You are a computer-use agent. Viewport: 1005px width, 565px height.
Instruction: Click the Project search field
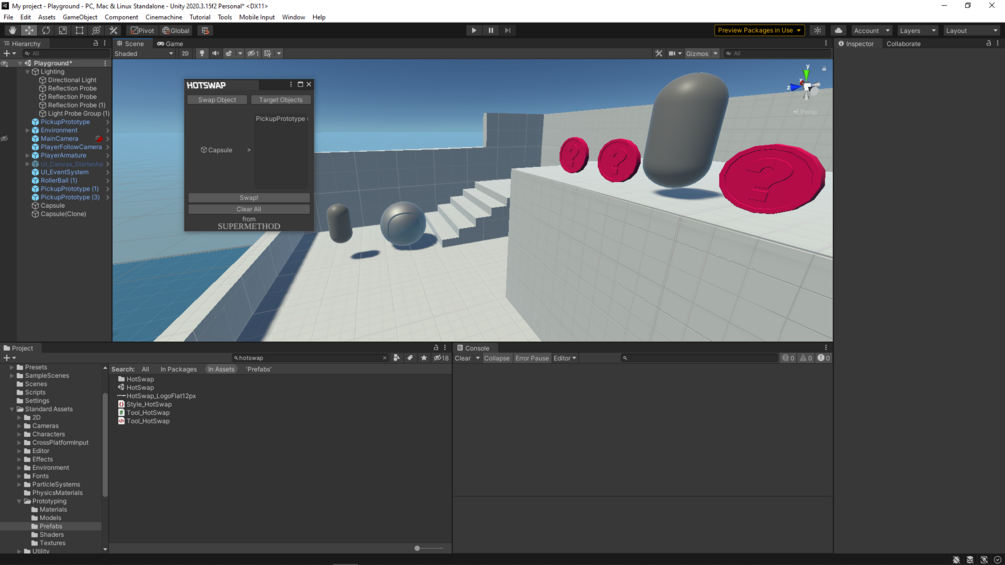point(310,358)
